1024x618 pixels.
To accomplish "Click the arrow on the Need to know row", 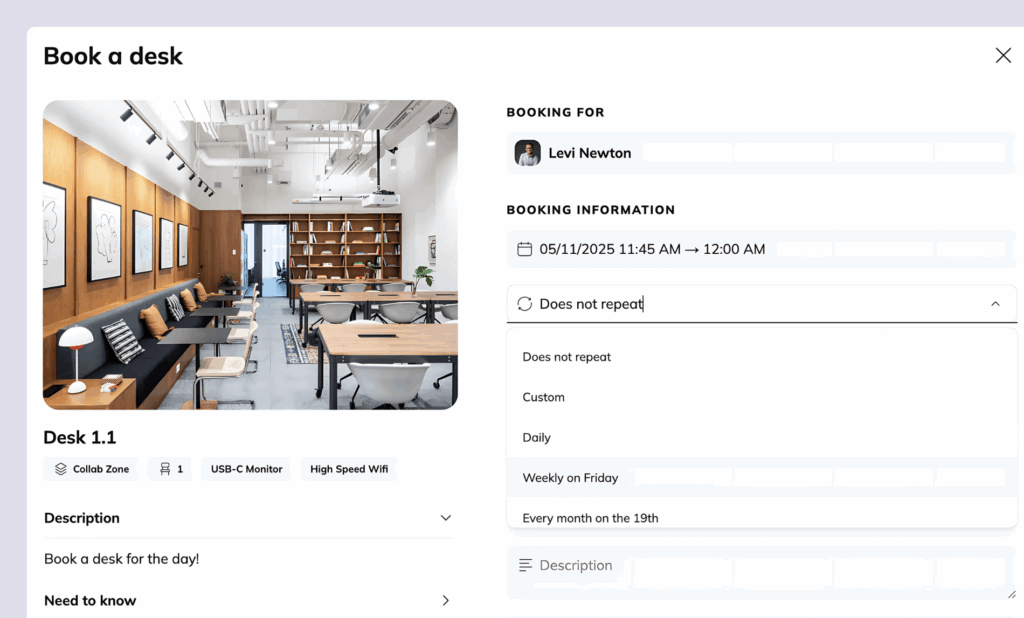I will (x=446, y=600).
